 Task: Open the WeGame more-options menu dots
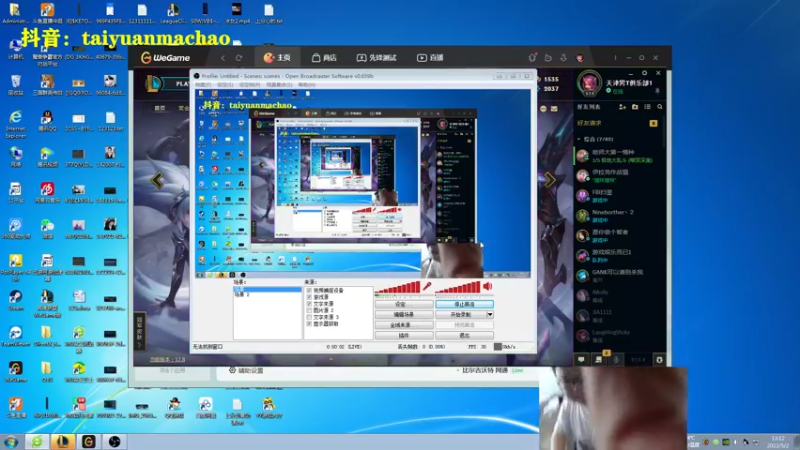pos(615,58)
